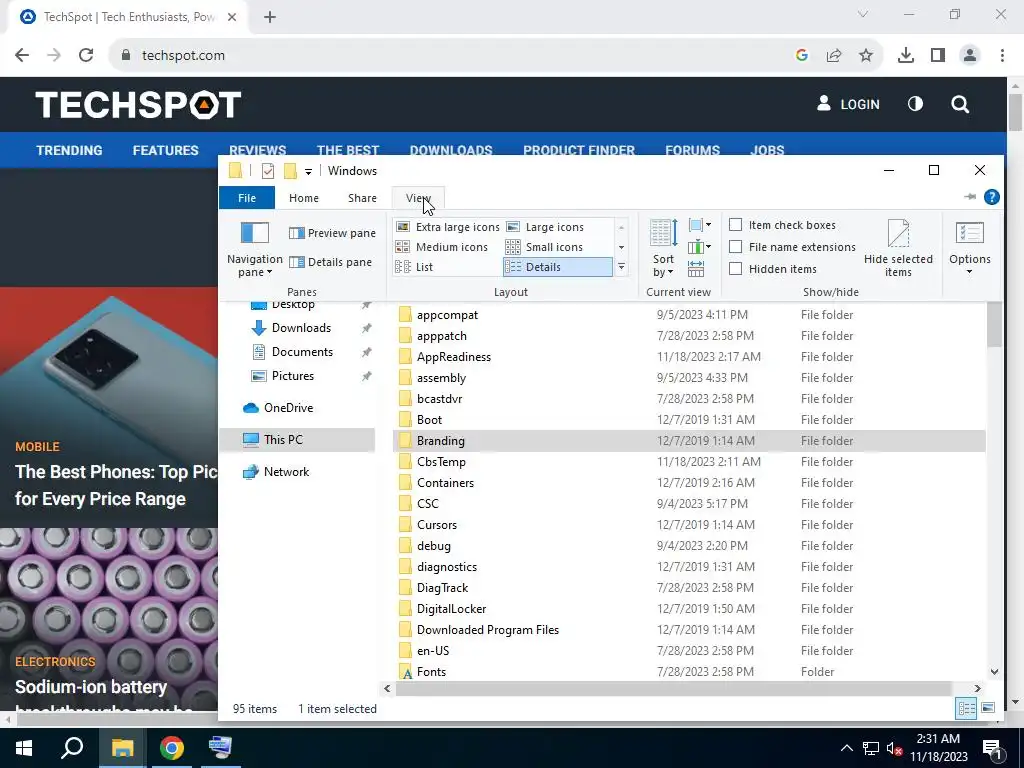Open Pictures in navigation pane
The image size is (1024, 768).
click(x=293, y=376)
